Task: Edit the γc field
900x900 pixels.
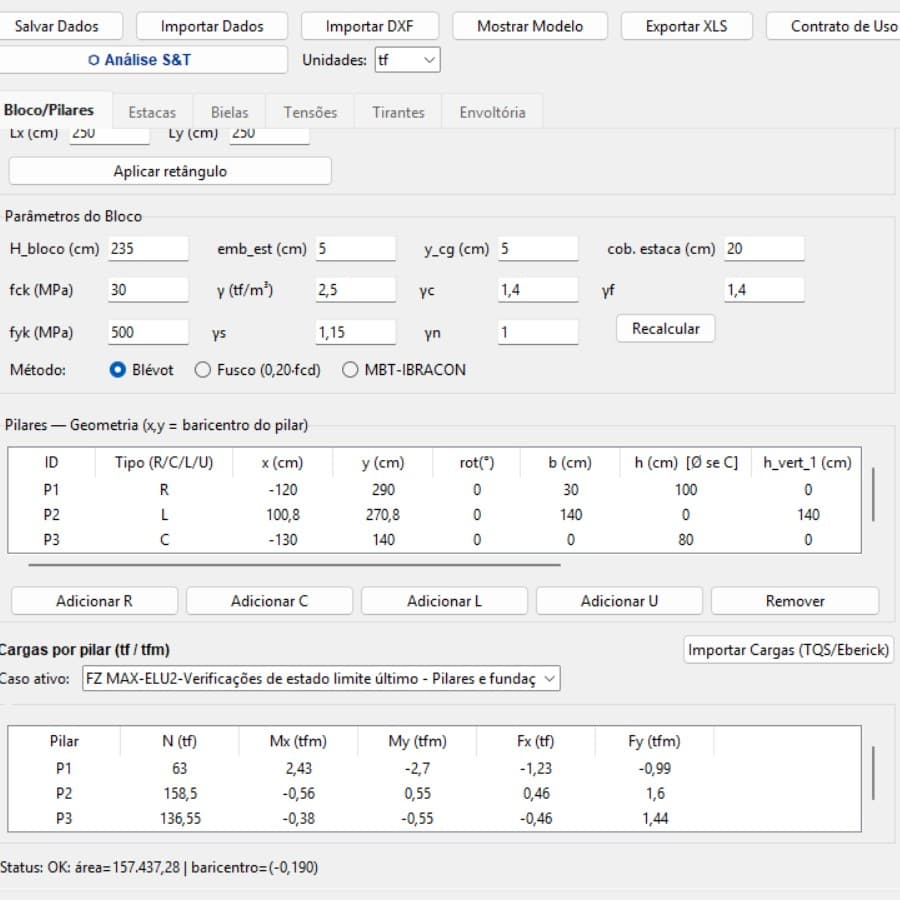Action: point(538,290)
